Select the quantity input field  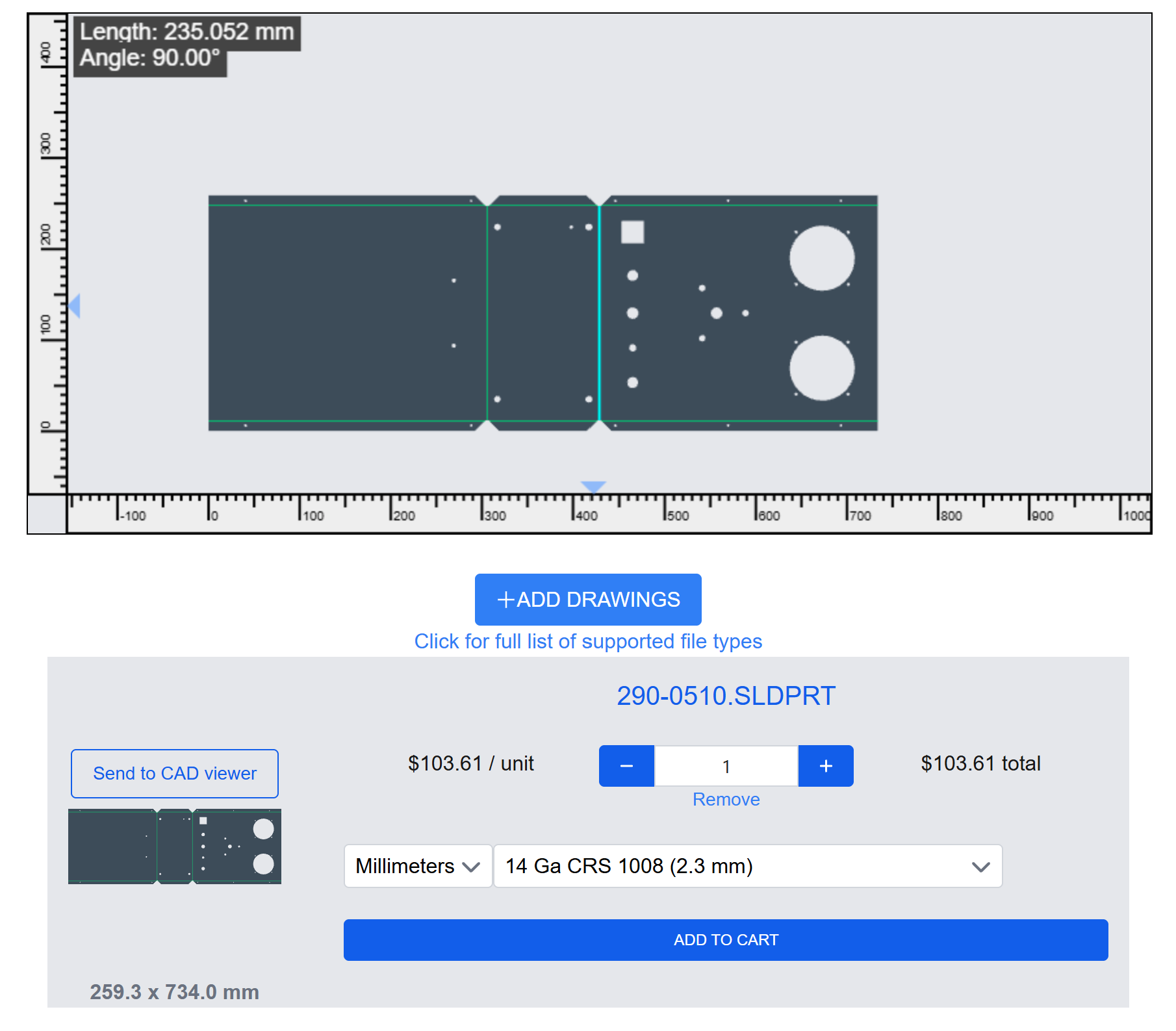coord(726,766)
